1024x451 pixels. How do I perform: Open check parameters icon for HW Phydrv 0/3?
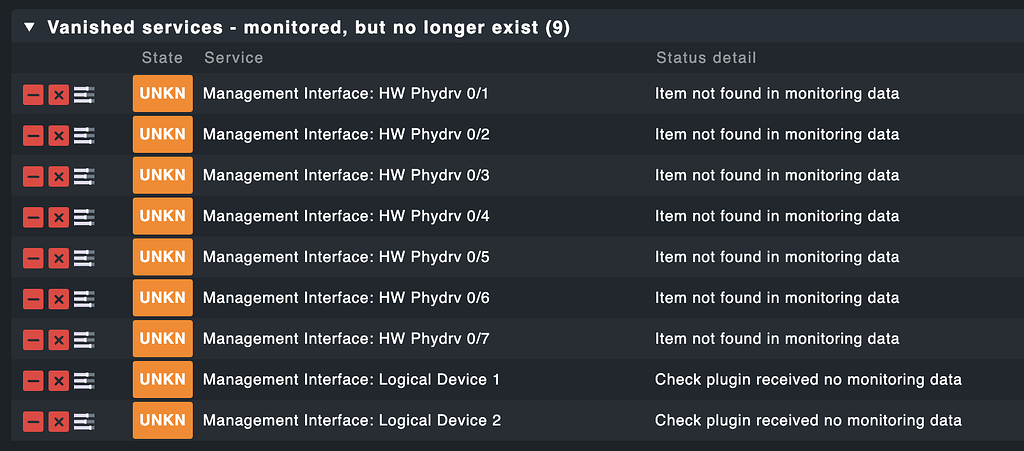85,176
